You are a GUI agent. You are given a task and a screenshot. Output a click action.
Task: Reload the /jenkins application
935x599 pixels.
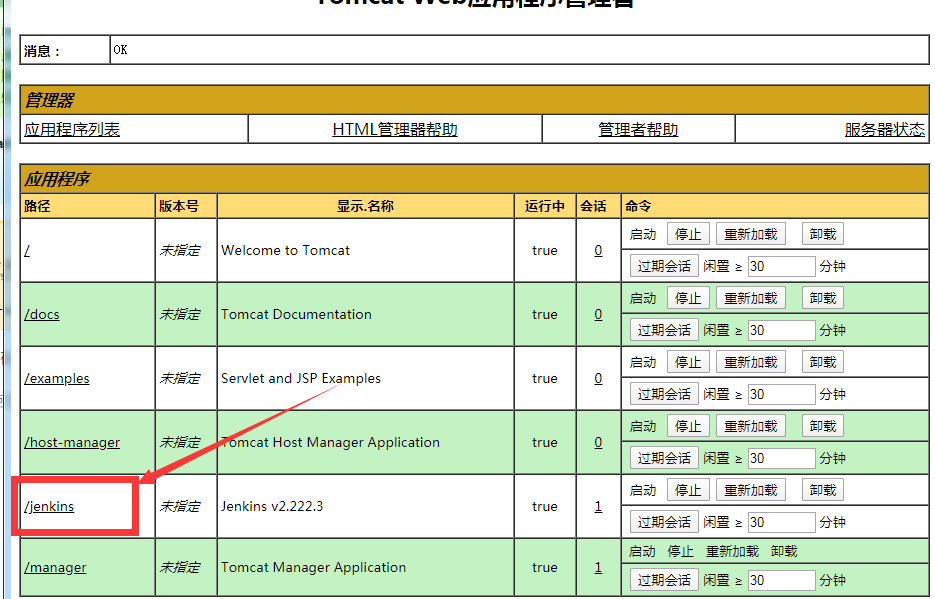(751, 490)
